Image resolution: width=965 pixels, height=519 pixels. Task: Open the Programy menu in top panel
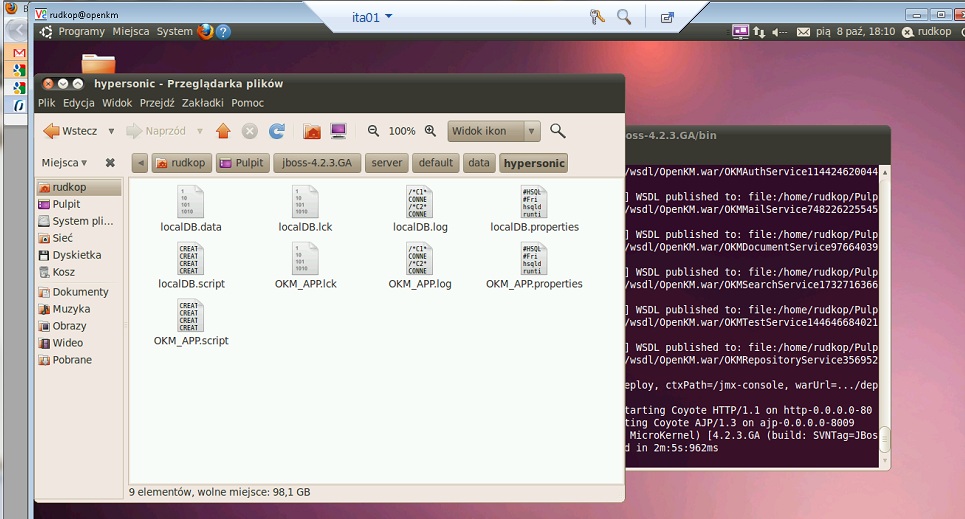click(81, 31)
